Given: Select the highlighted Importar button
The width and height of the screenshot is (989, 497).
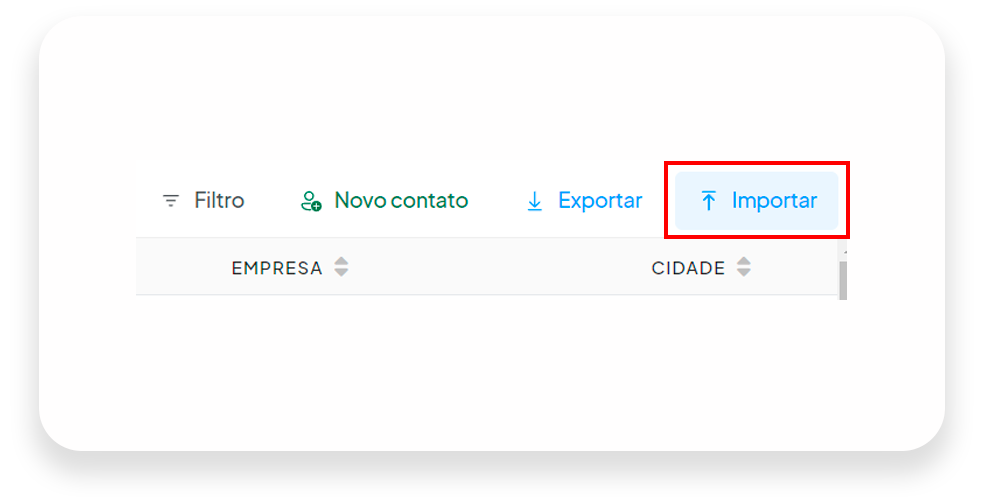Looking at the screenshot, I should [756, 201].
